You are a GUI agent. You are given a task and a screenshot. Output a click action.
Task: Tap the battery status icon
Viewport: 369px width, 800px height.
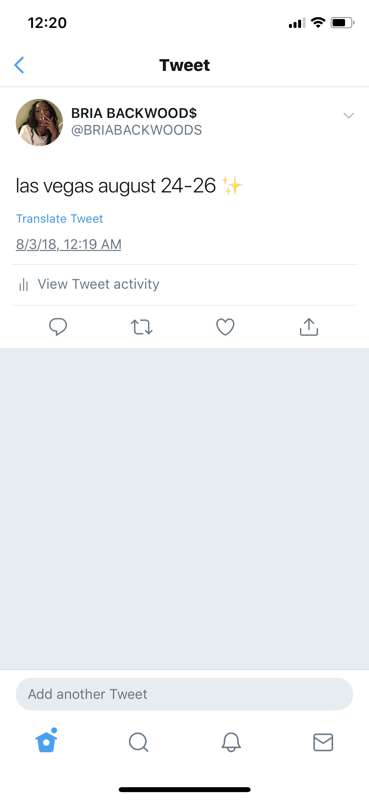tap(342, 22)
